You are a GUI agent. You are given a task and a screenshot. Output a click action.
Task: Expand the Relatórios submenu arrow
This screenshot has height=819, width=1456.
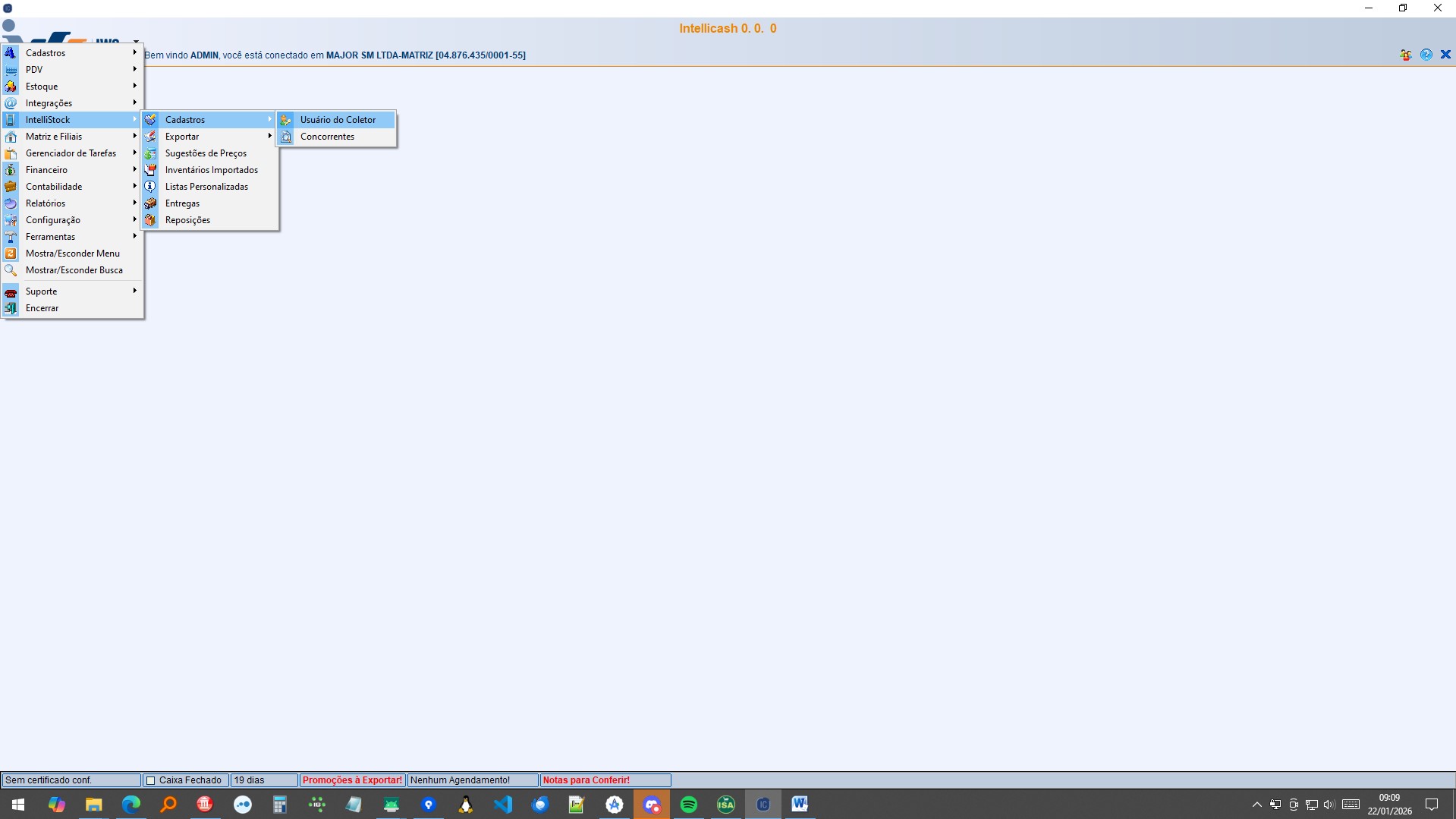coord(134,203)
